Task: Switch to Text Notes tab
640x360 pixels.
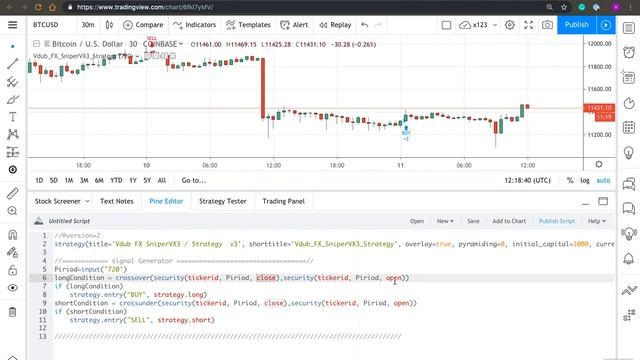Action: point(117,201)
